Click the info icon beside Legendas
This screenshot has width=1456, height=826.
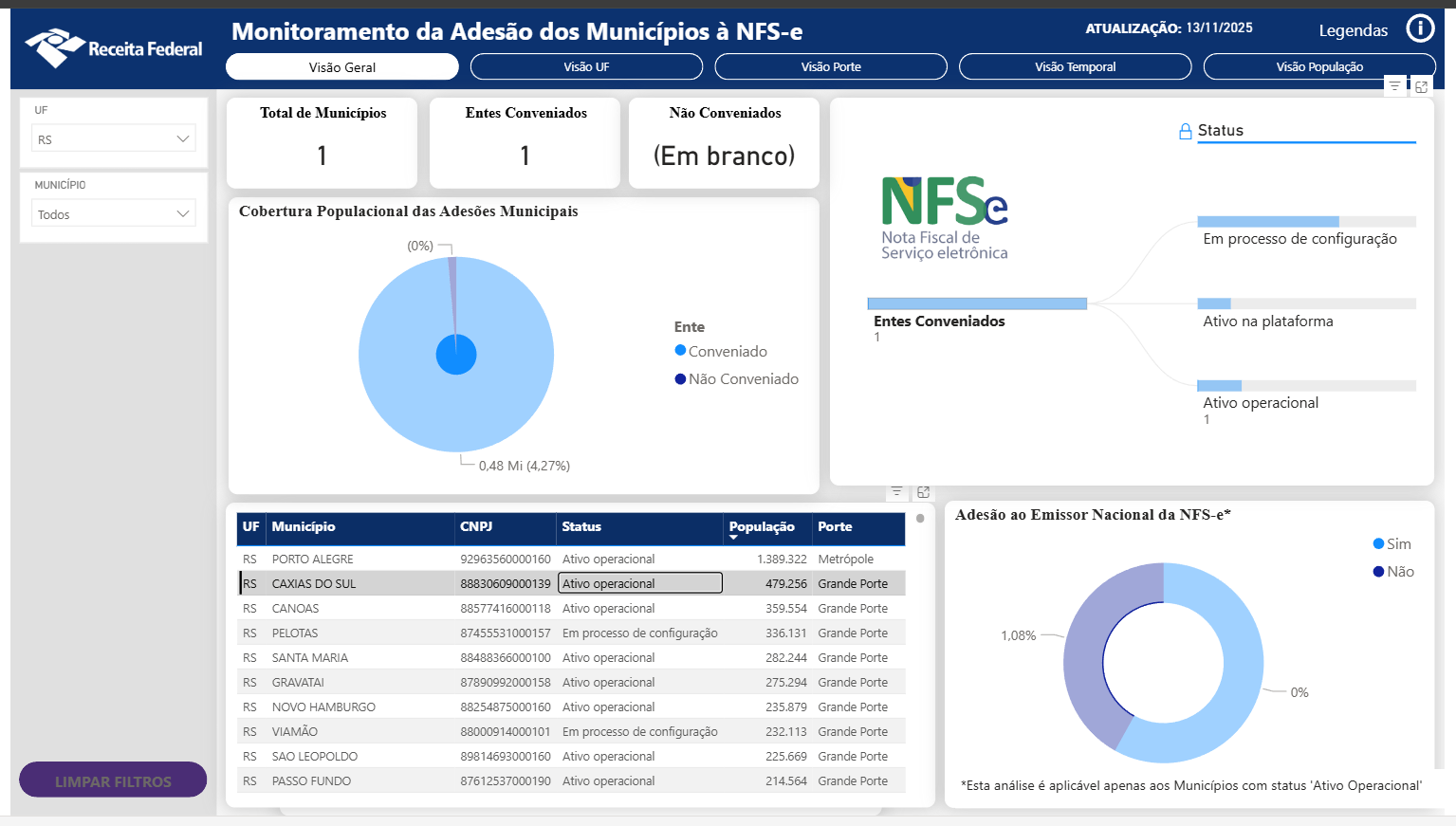pyautogui.click(x=1419, y=29)
